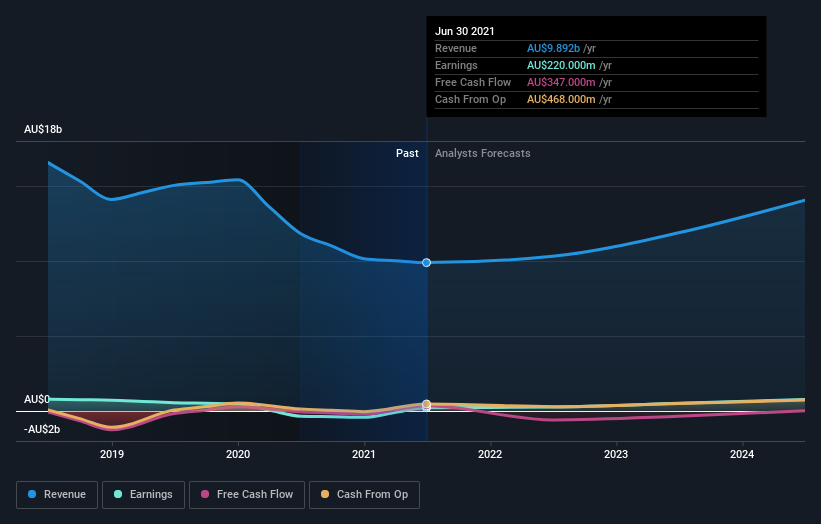
Task: Click the 2021 x-axis label
Action: pos(364,454)
